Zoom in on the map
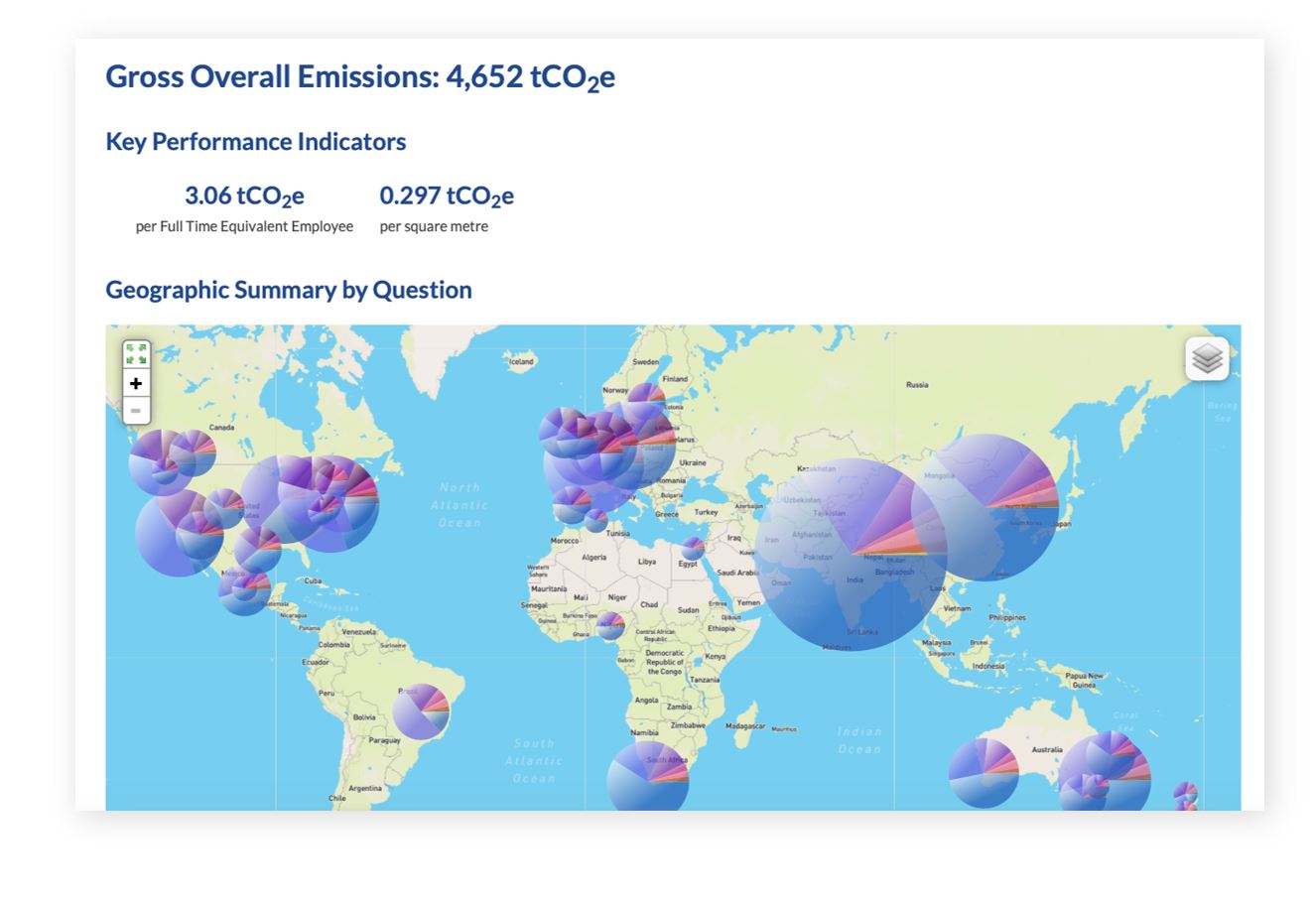 136,383
